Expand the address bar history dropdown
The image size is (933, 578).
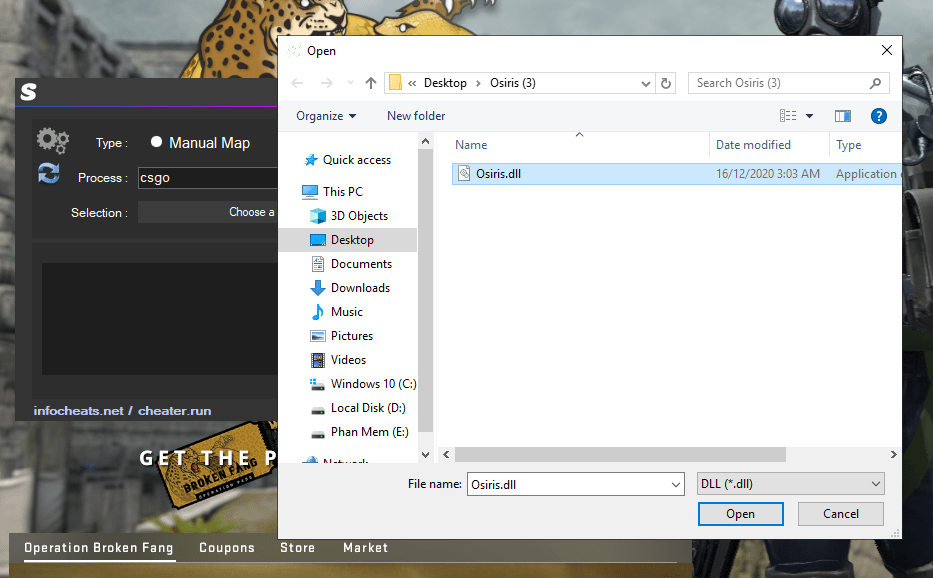[x=646, y=83]
